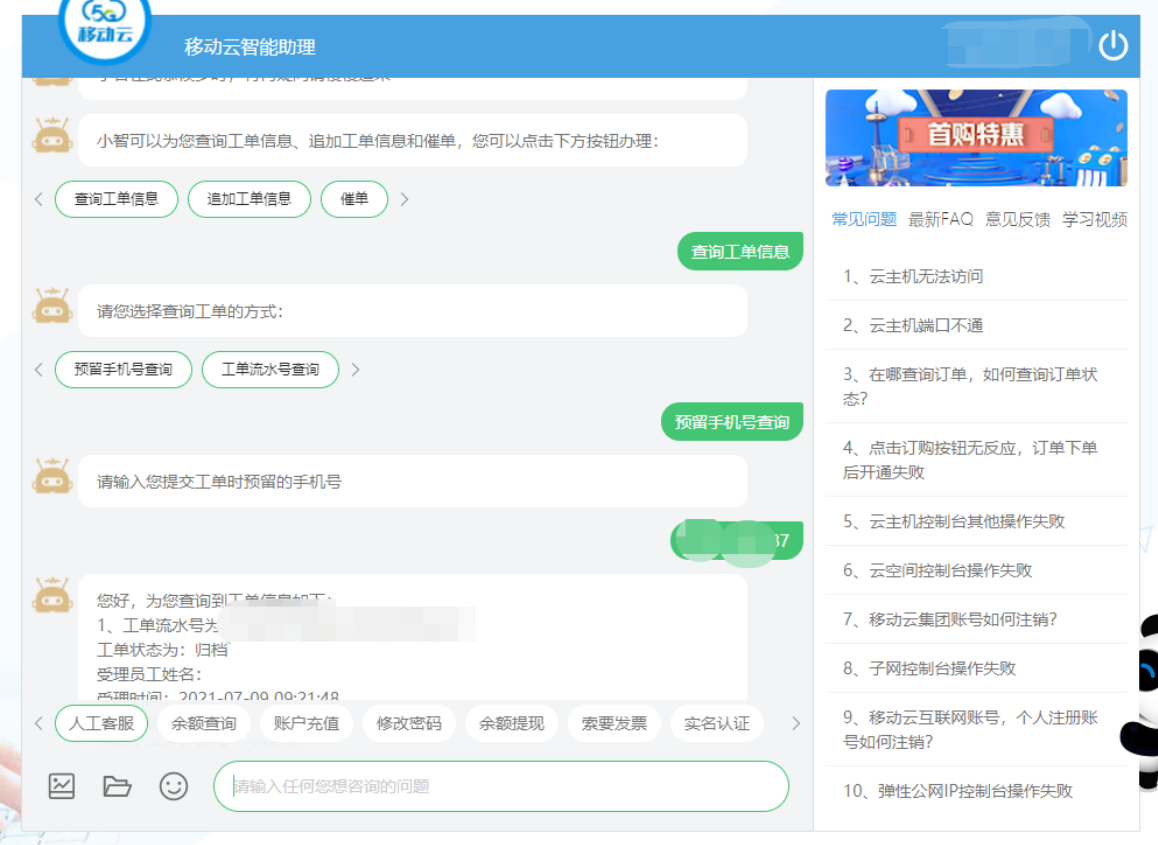Select the 学习视频 tab
This screenshot has height=845, width=1158.
tap(1094, 219)
